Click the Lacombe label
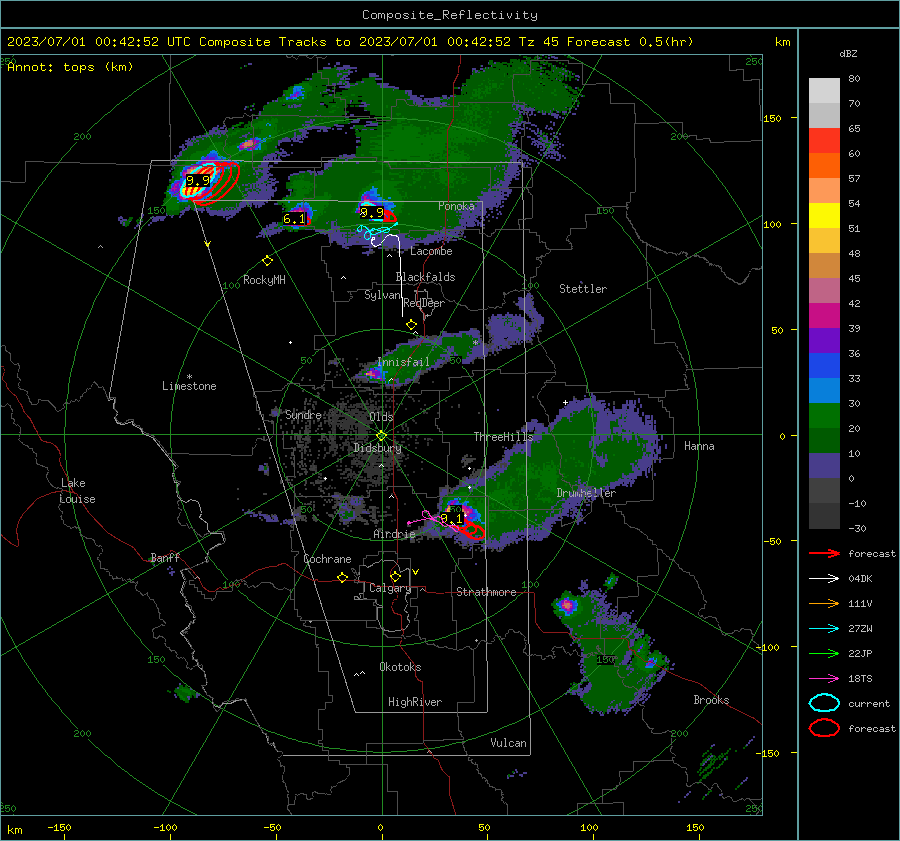900x841 pixels. click(x=431, y=251)
